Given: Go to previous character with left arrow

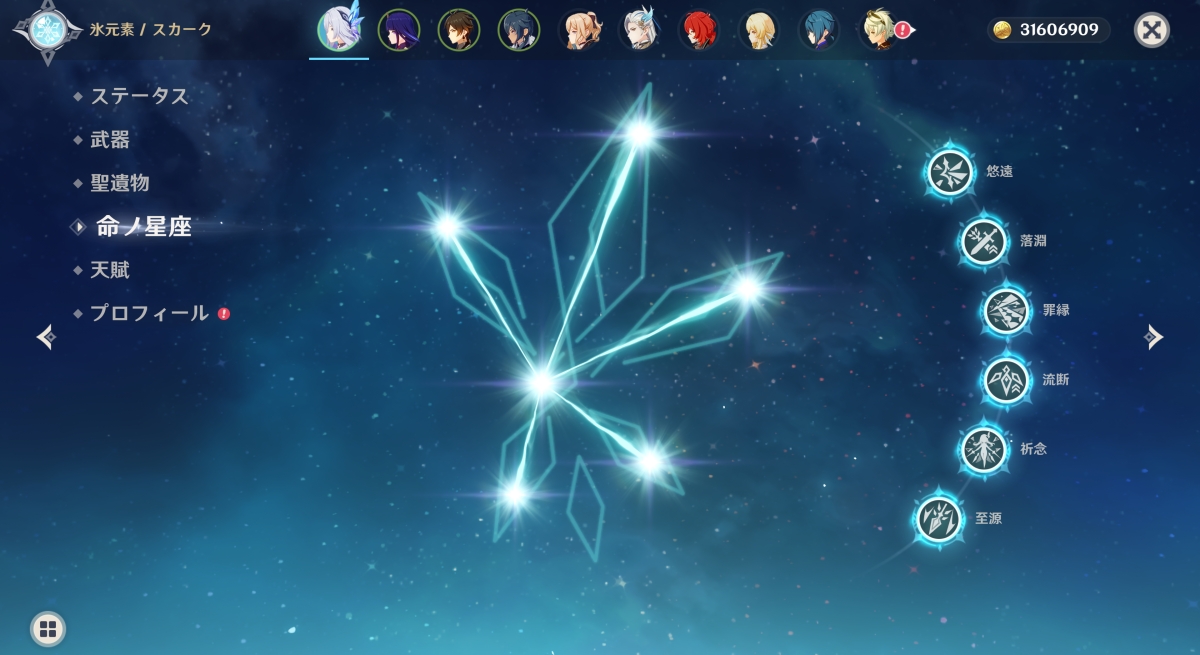Looking at the screenshot, I should pyautogui.click(x=46, y=337).
